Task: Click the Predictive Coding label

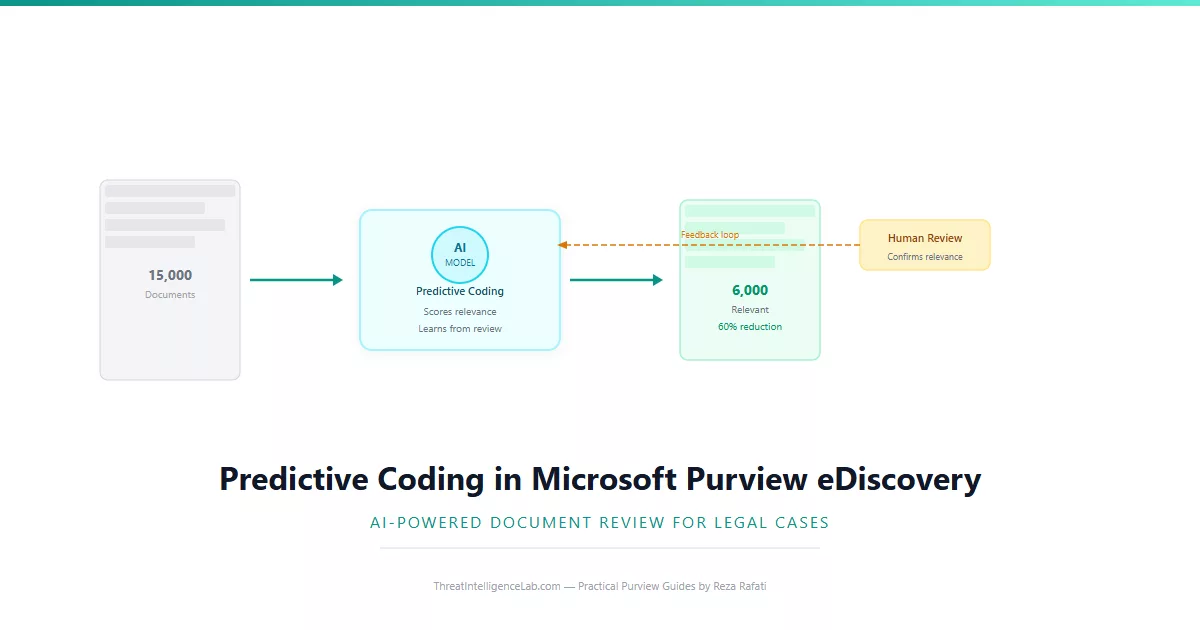Action: pos(460,291)
